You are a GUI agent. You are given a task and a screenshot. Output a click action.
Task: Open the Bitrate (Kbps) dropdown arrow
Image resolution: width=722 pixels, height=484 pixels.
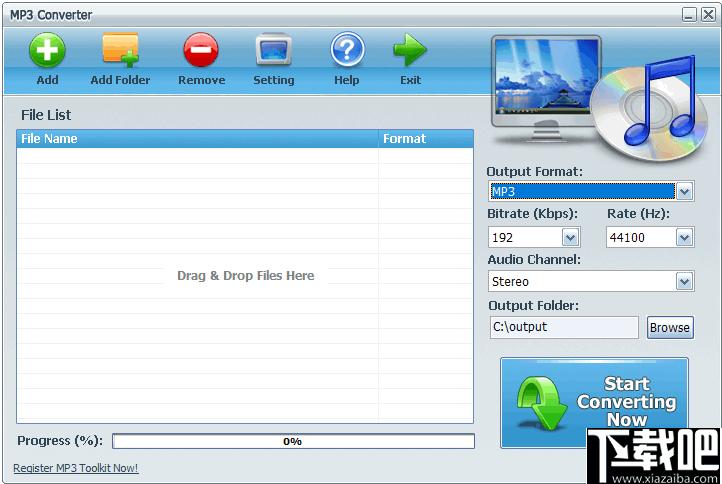point(570,238)
